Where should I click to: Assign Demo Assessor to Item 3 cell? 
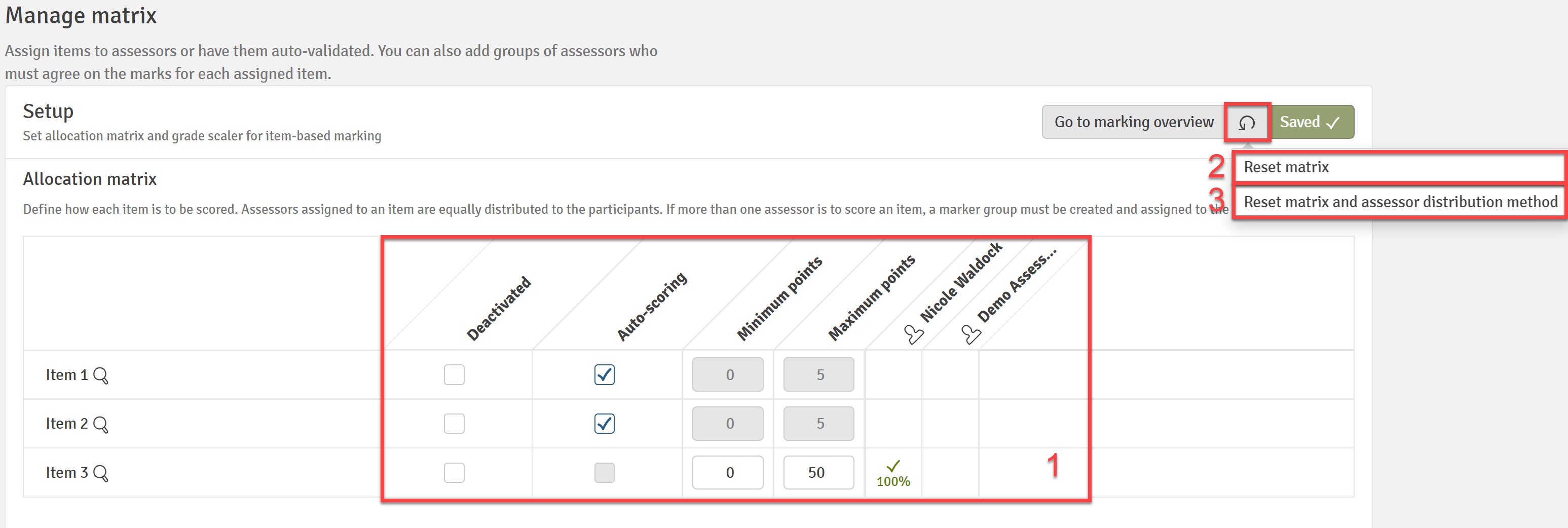950,473
